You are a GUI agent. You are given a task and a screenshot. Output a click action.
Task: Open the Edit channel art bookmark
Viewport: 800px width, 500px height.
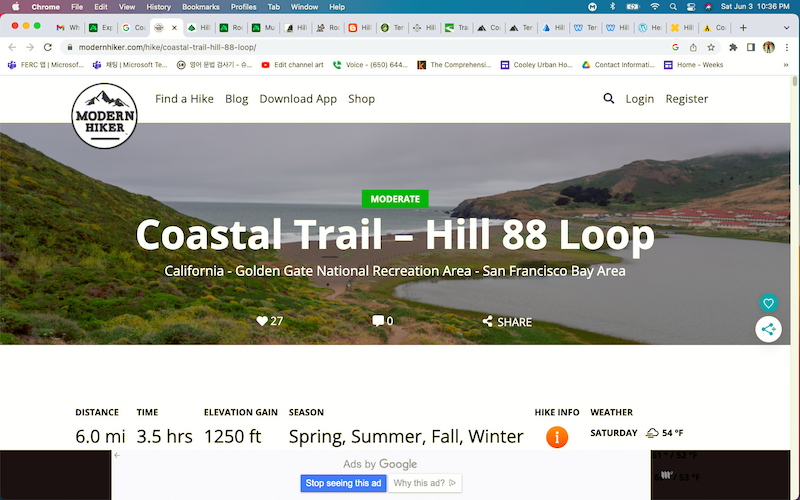(292, 65)
